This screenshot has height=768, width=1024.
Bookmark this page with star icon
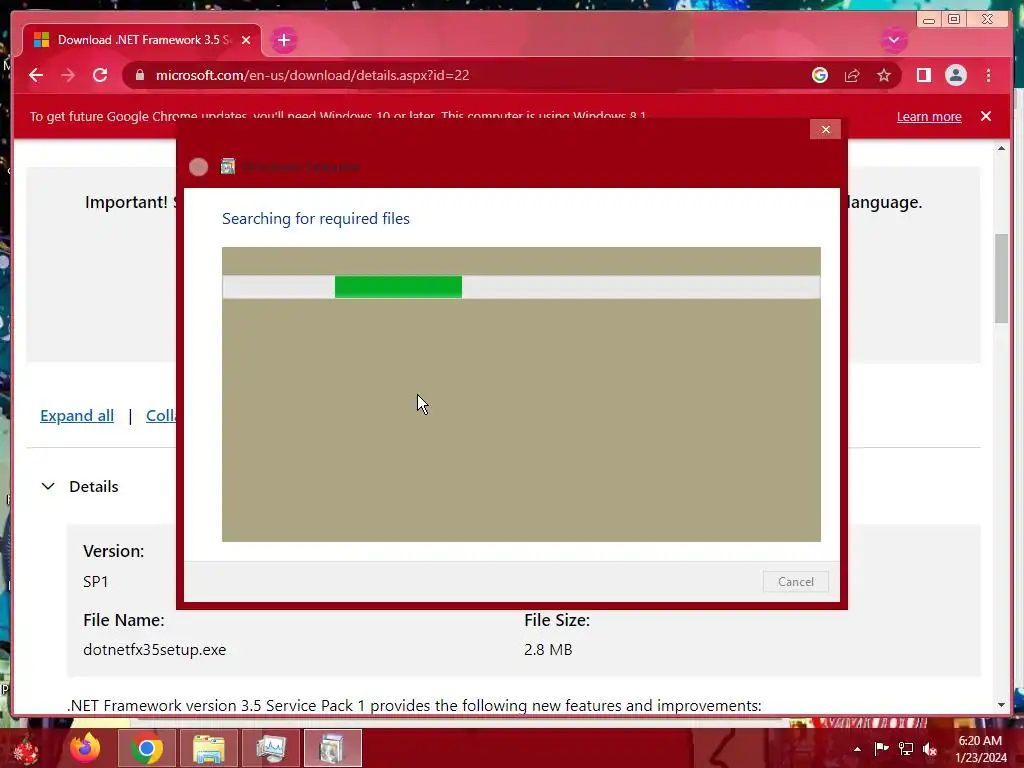click(884, 75)
